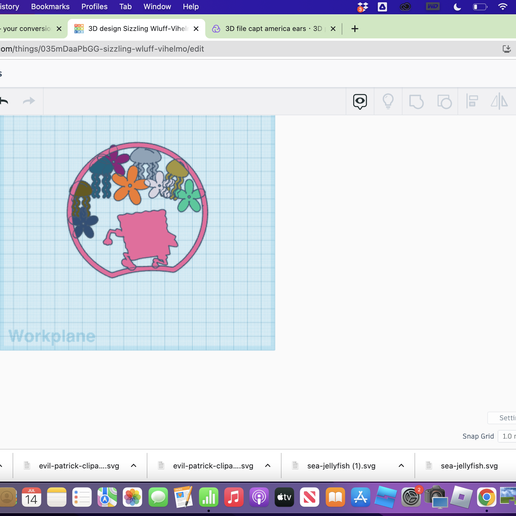The width and height of the screenshot is (516, 516).
Task: Open the Align tool
Action: point(472,101)
